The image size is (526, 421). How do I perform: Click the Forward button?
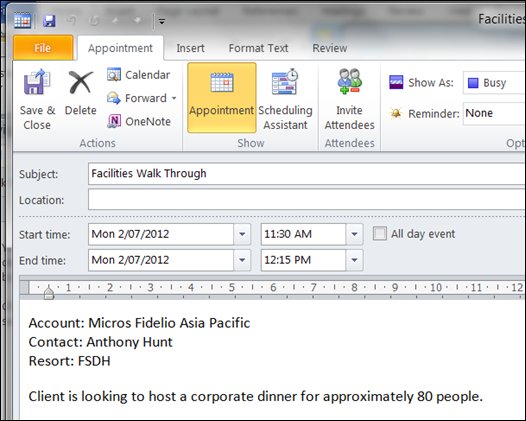click(x=137, y=98)
